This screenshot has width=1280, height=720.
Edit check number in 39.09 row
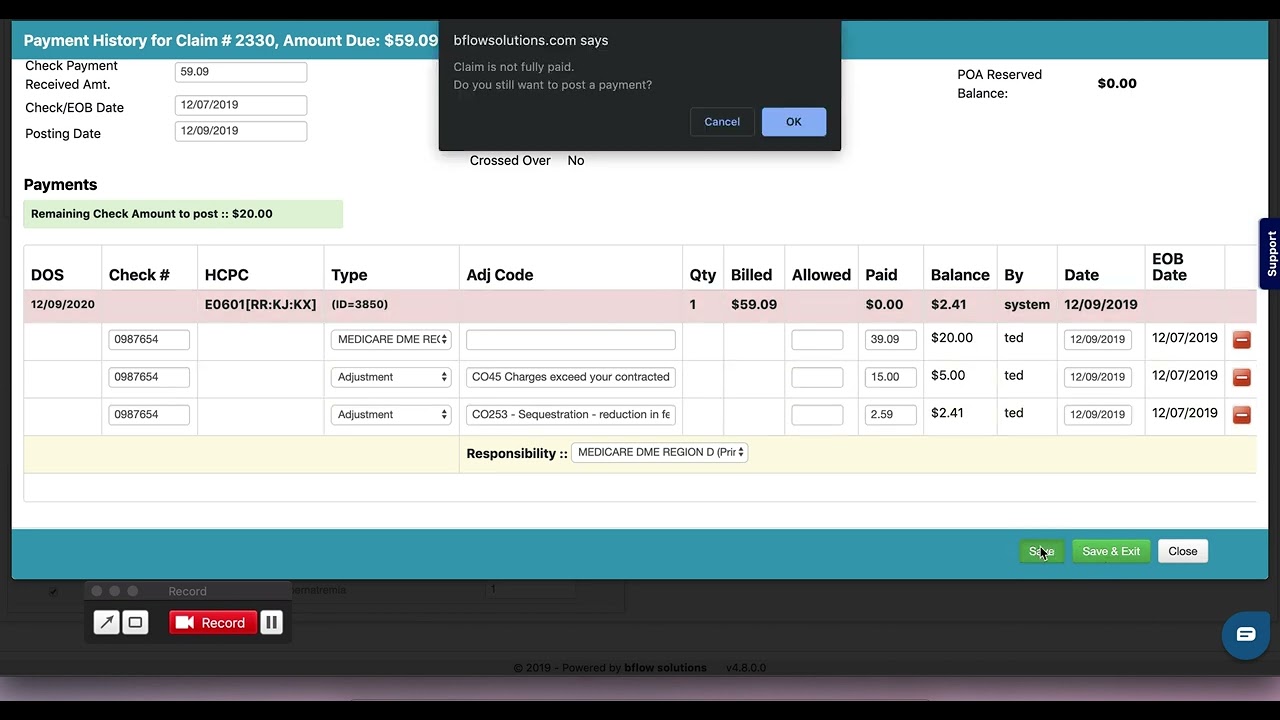coord(149,339)
